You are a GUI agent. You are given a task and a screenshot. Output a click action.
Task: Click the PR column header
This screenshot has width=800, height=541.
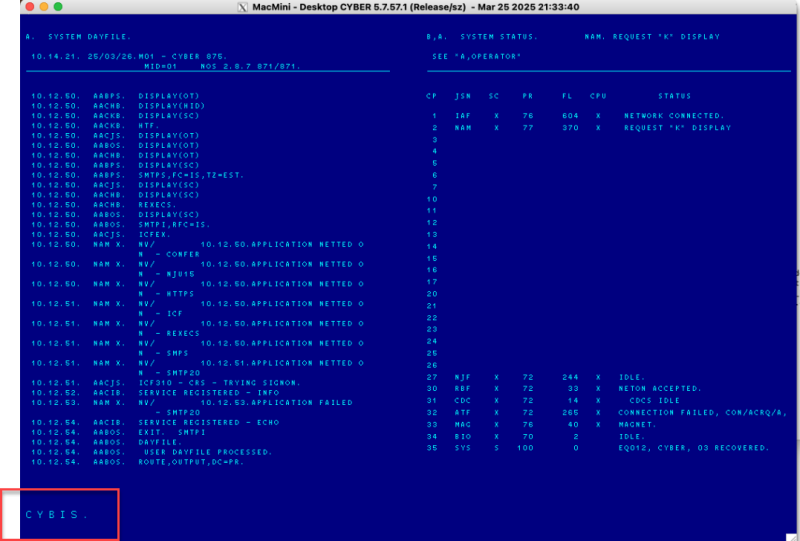(528, 96)
